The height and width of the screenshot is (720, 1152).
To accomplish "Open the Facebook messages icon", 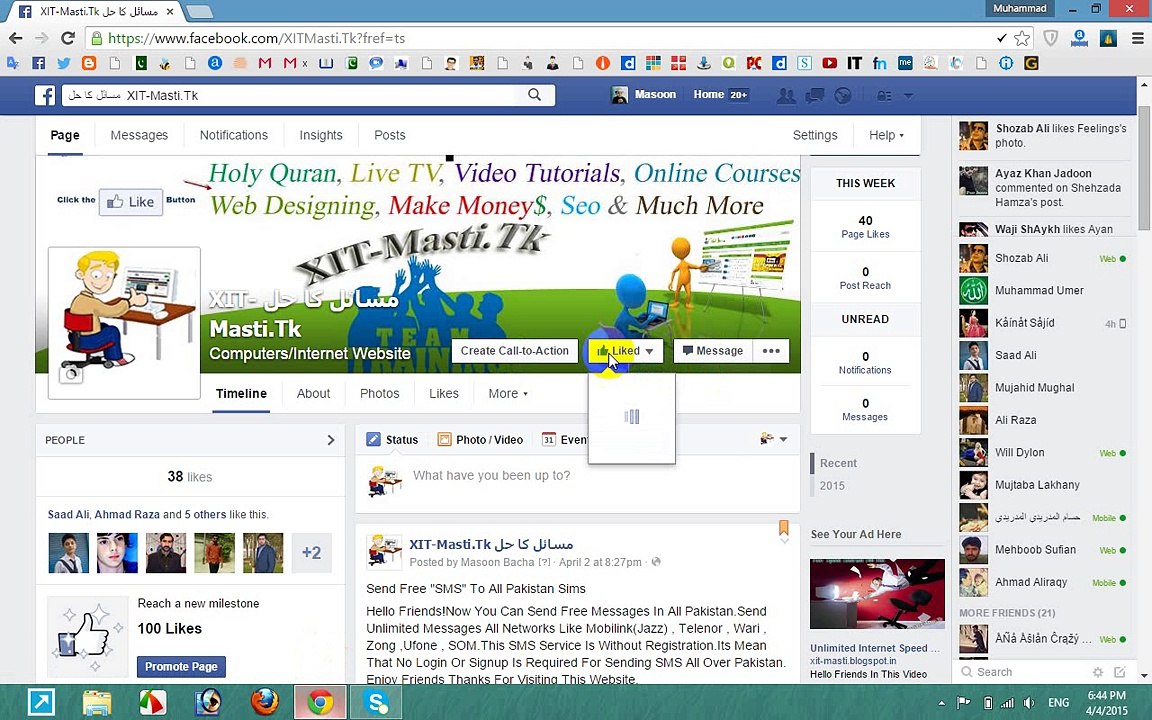I will (815, 96).
